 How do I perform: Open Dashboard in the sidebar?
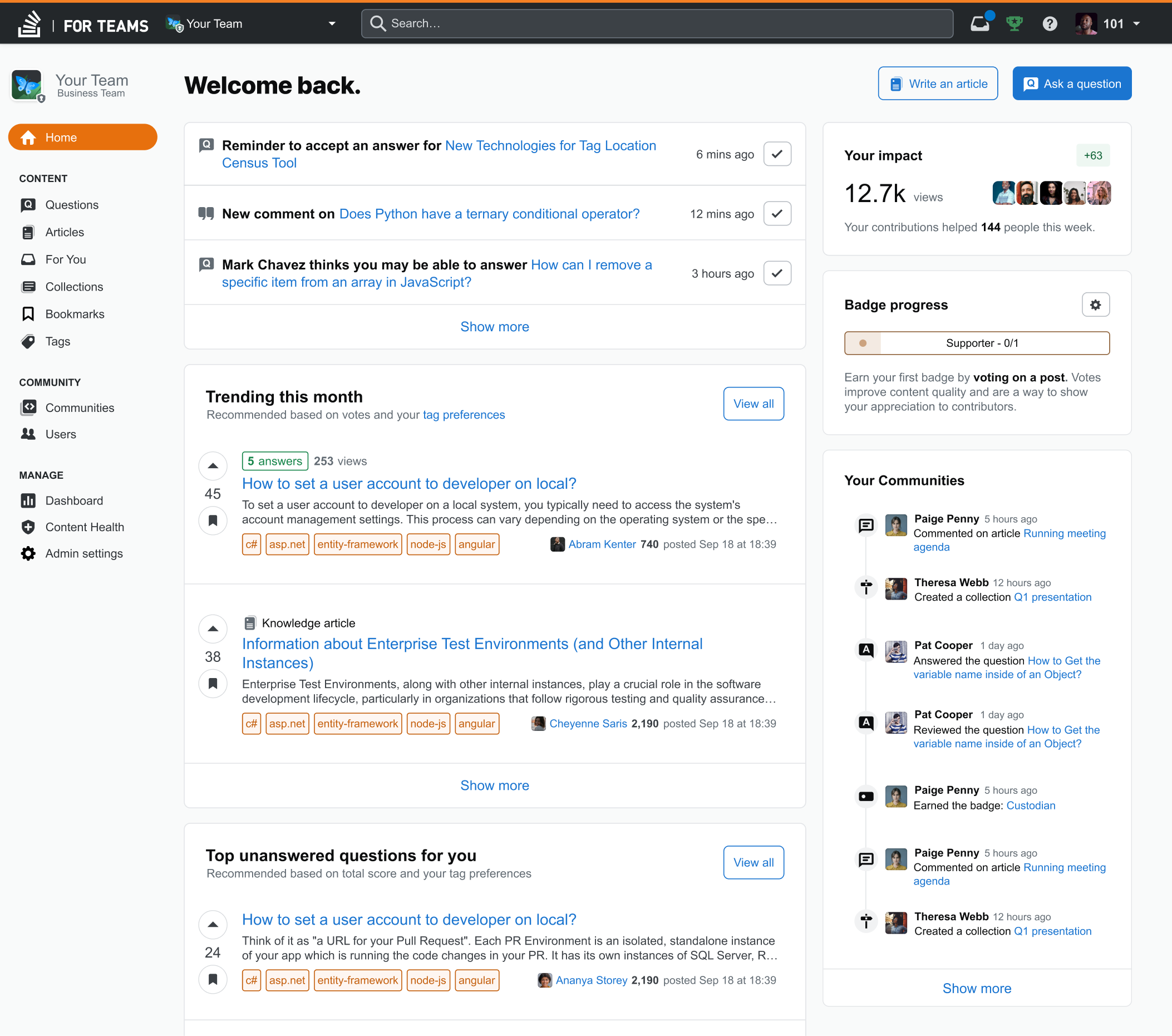click(74, 501)
